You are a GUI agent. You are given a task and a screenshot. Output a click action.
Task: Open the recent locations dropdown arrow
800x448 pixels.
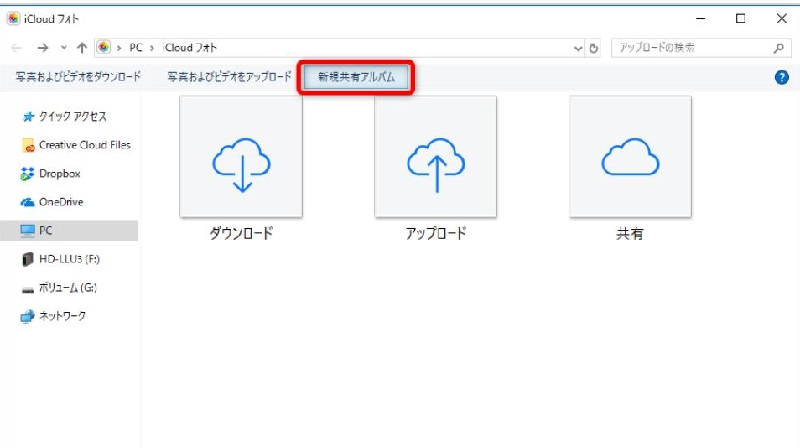[x=63, y=47]
